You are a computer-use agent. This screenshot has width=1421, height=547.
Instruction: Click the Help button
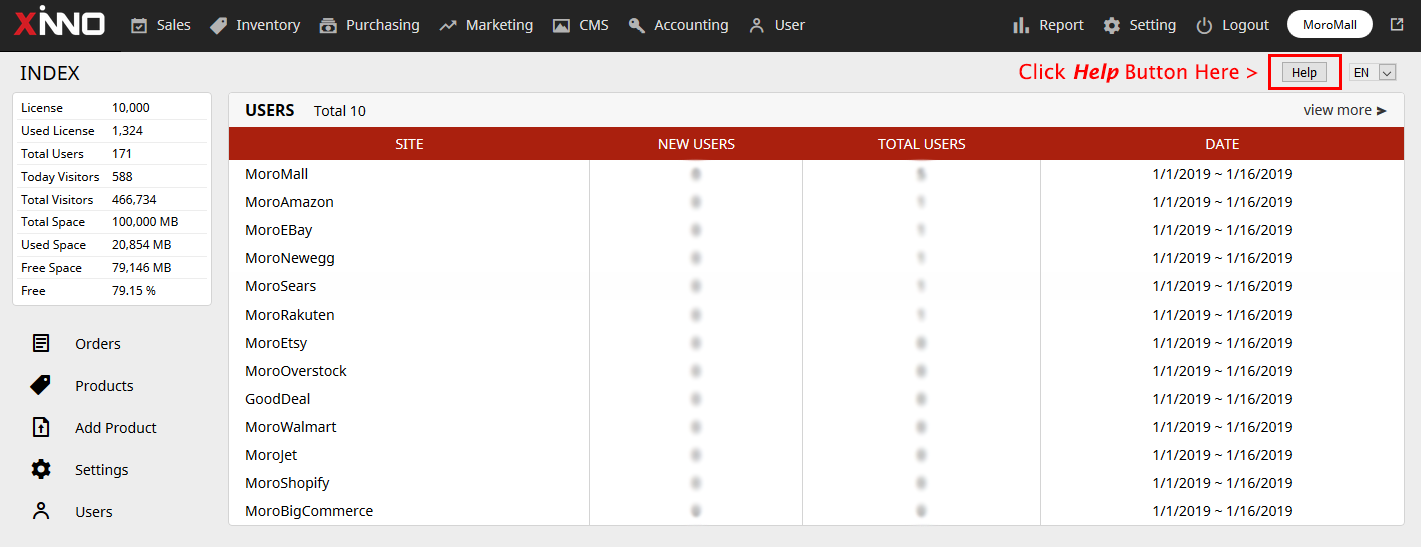[1304, 73]
